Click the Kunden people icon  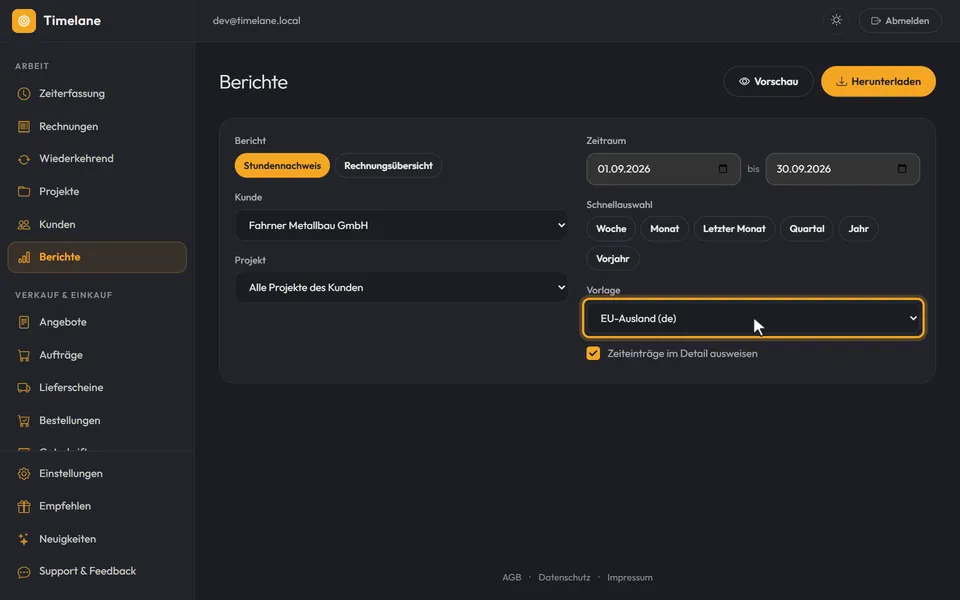[x=24, y=225]
